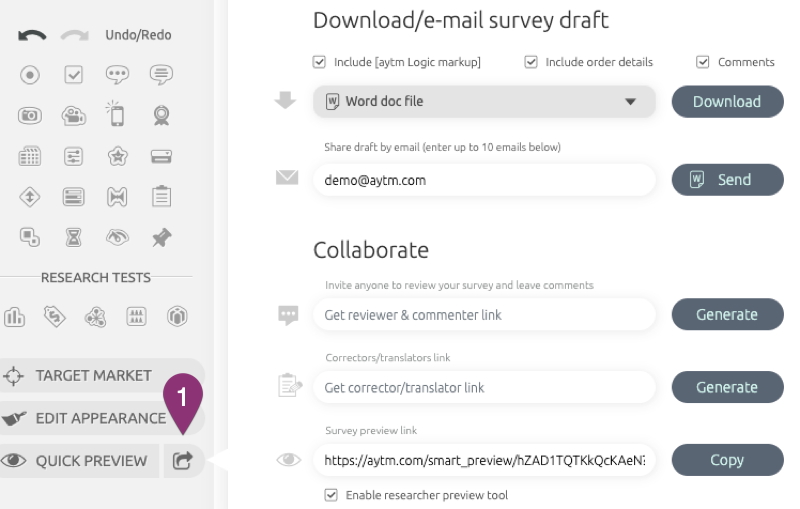The height and width of the screenshot is (509, 800).
Task: Select the stacked bars distribute icon
Action: [x=73, y=197]
